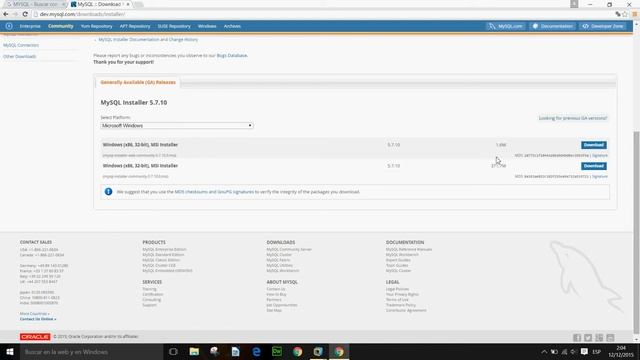Image resolution: width=640 pixels, height=360 pixels.
Task: Open Twitter icon in footer
Action: (x=588, y=338)
